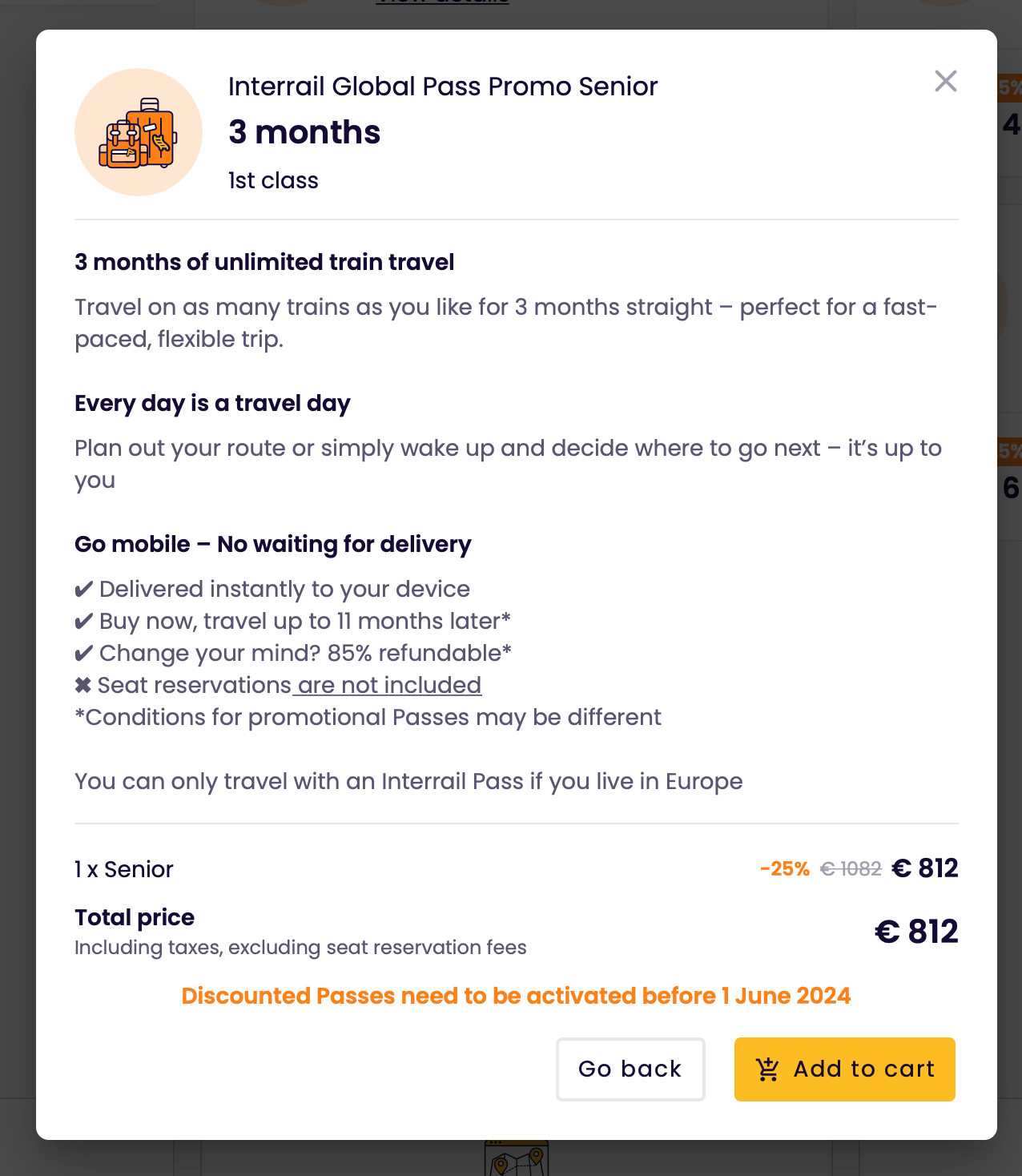Open the 'are not included' link
Screen dimensions: 1022x1176
point(388,686)
